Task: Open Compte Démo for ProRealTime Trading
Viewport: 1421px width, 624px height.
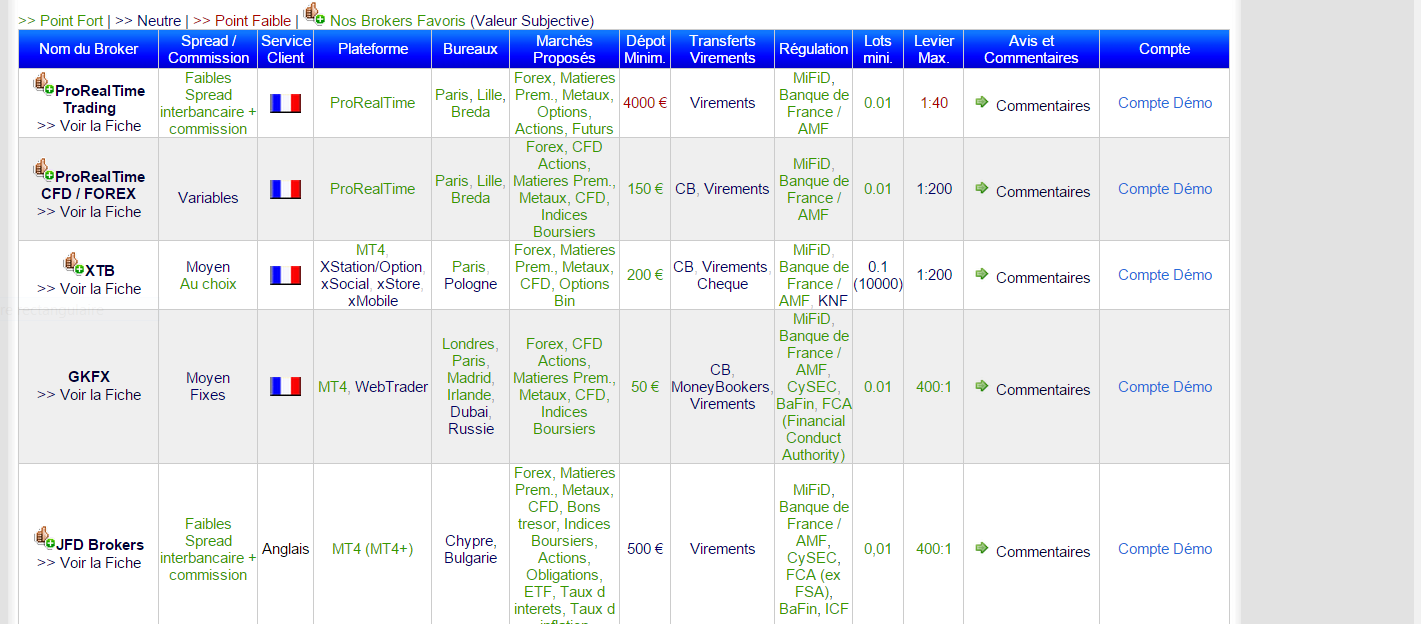Action: [x=1165, y=103]
